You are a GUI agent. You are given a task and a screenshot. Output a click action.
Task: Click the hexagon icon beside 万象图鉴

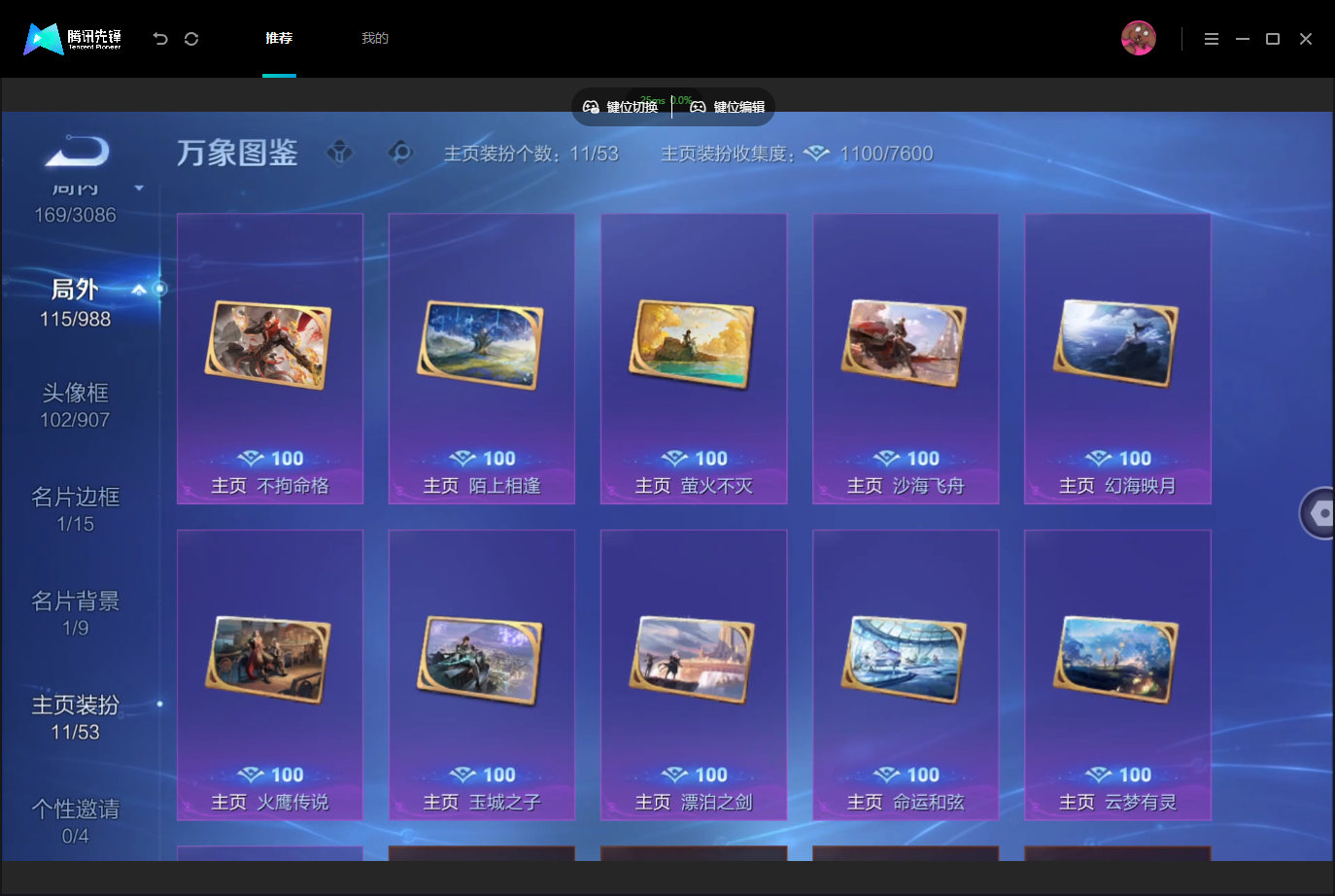(400, 153)
